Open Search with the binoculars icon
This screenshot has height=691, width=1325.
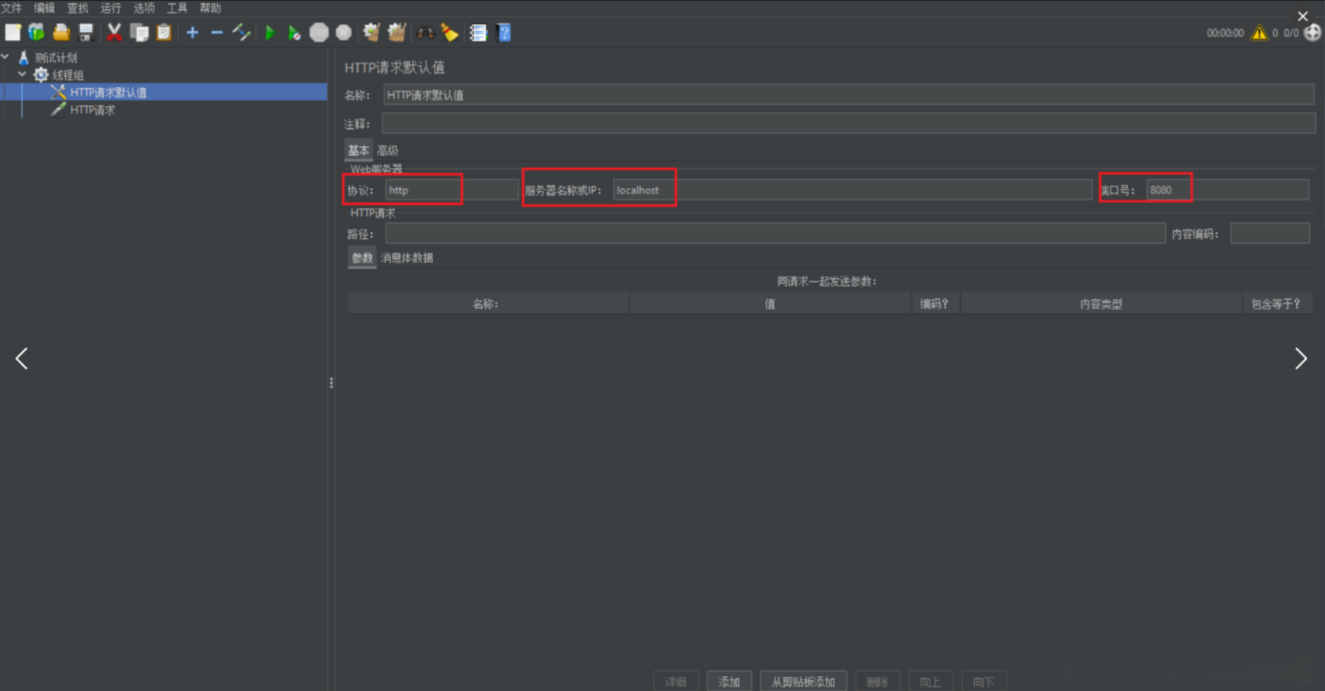425,32
